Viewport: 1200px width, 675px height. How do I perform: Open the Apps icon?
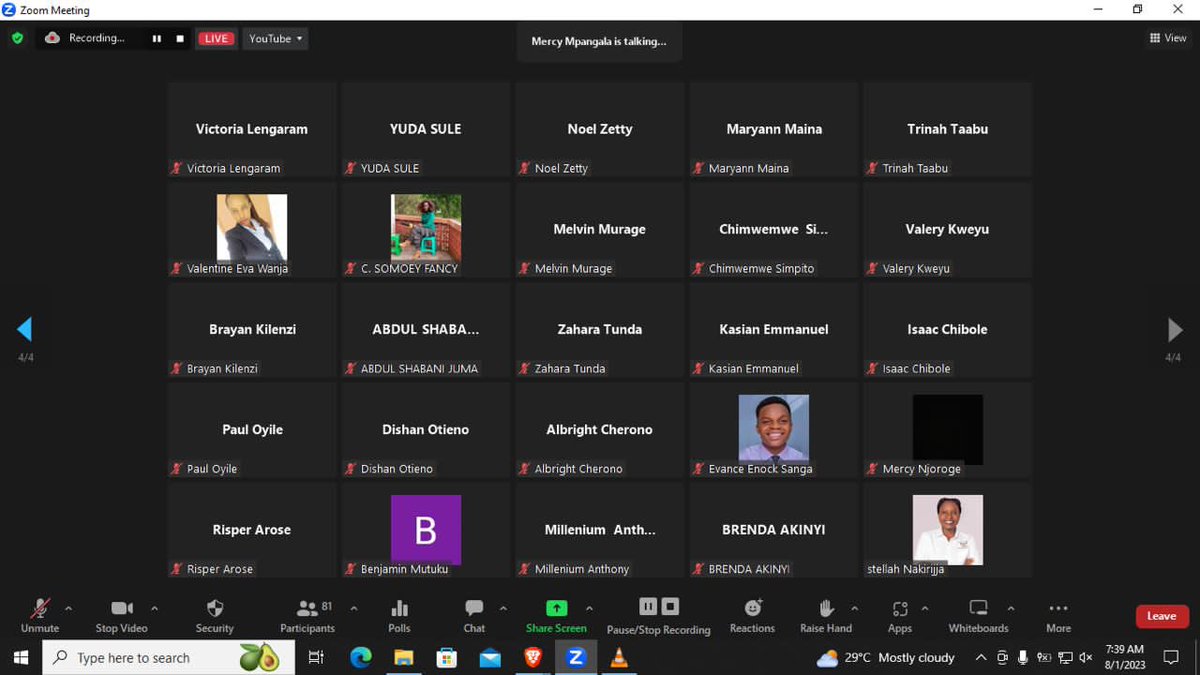pos(900,615)
